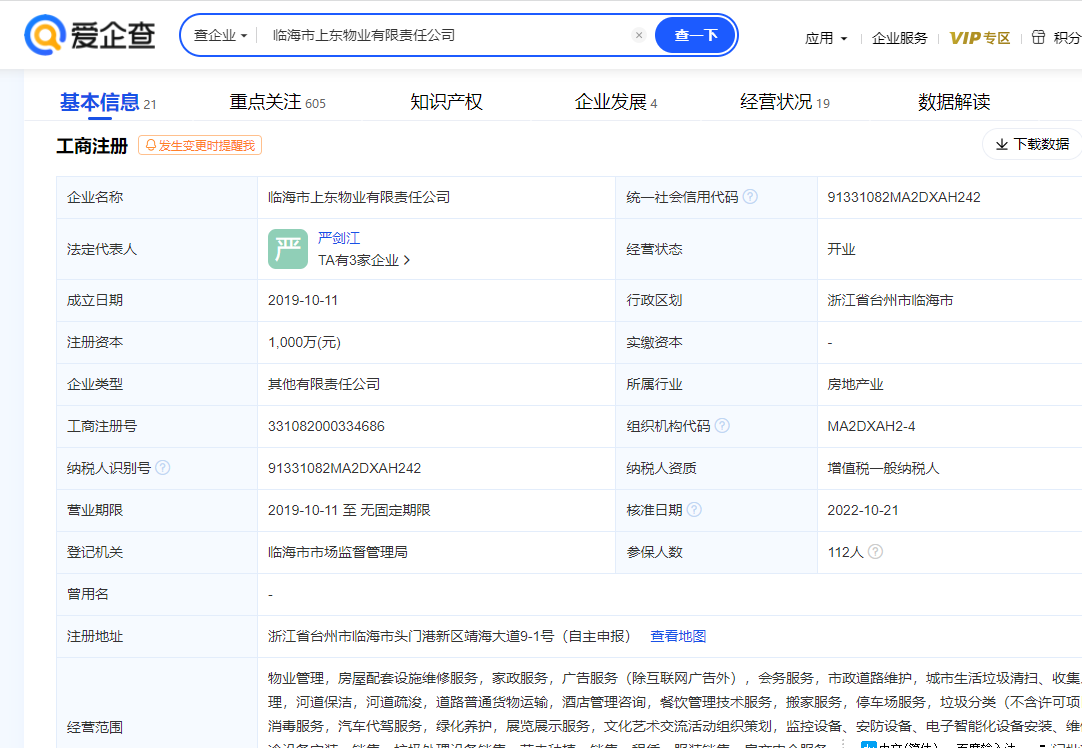This screenshot has width=1082, height=748.
Task: Click the 实缴资本 field label
Action: pyautogui.click(x=654, y=342)
